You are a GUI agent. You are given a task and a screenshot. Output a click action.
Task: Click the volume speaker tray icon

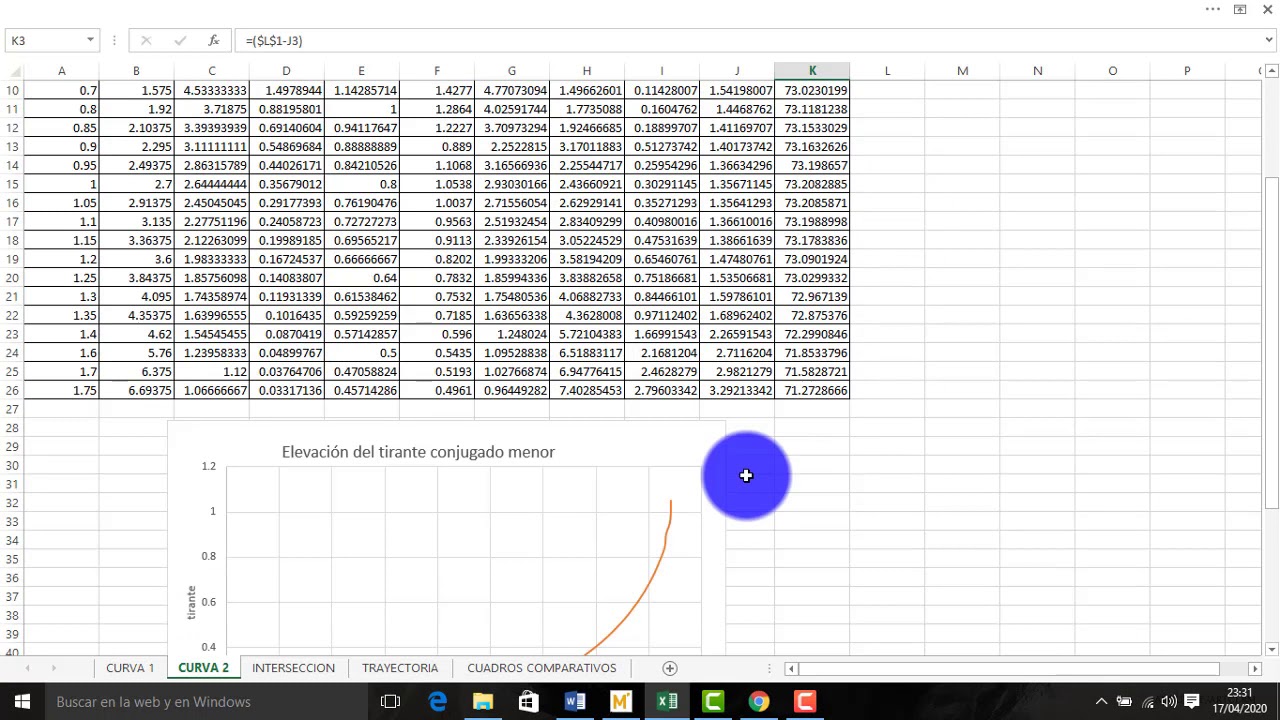[x=1169, y=702]
